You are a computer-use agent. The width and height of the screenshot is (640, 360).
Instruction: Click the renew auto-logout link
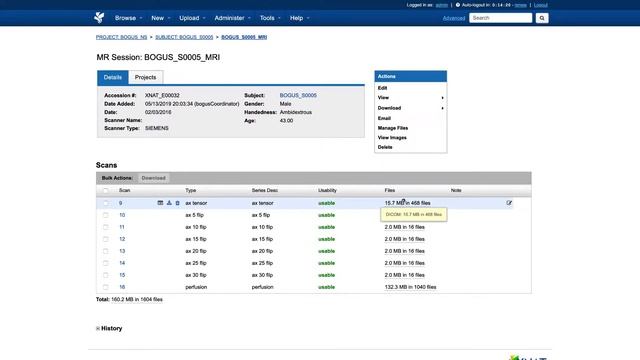[x=520, y=5]
